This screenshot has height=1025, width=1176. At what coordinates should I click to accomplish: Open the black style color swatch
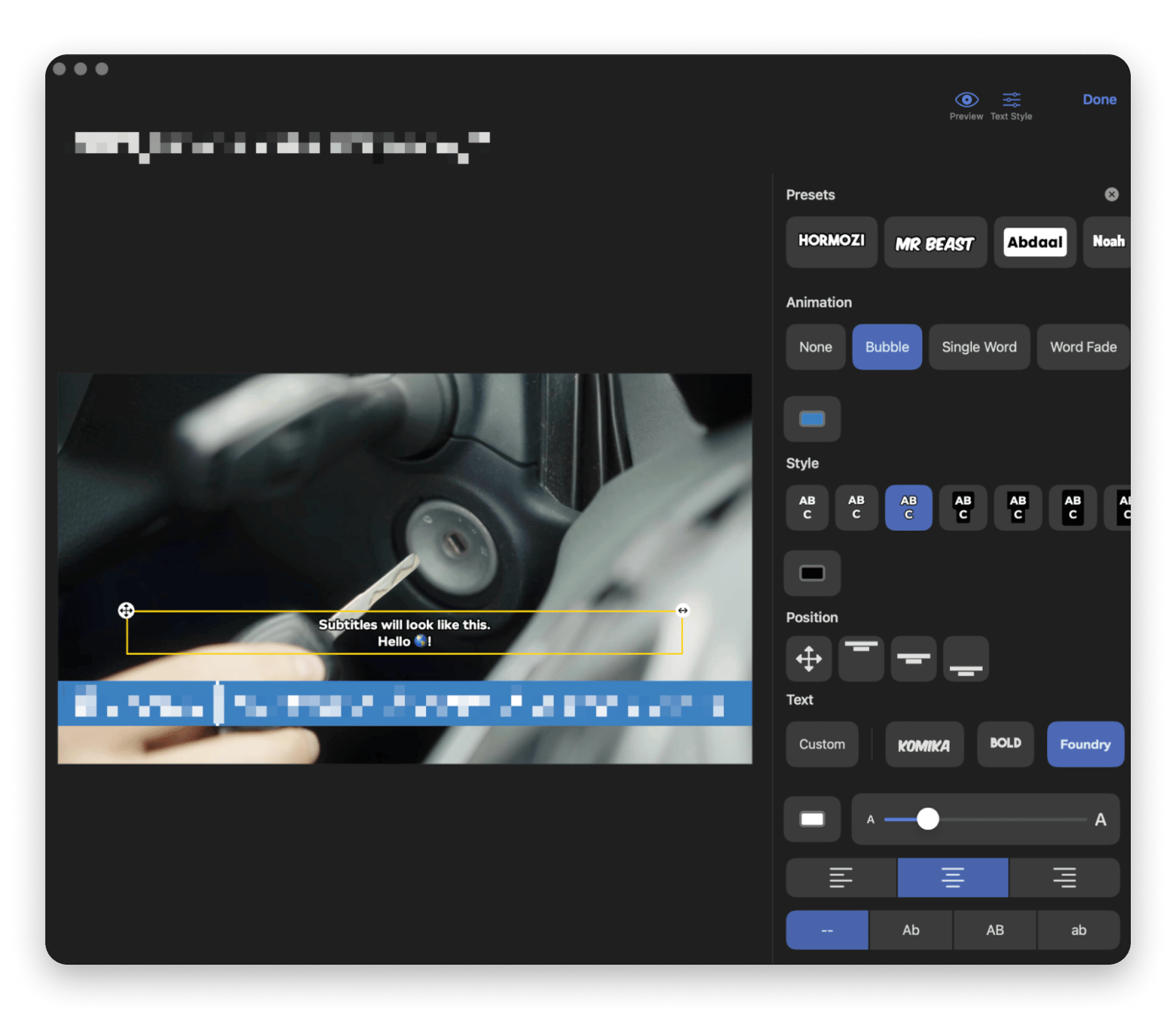(x=812, y=574)
